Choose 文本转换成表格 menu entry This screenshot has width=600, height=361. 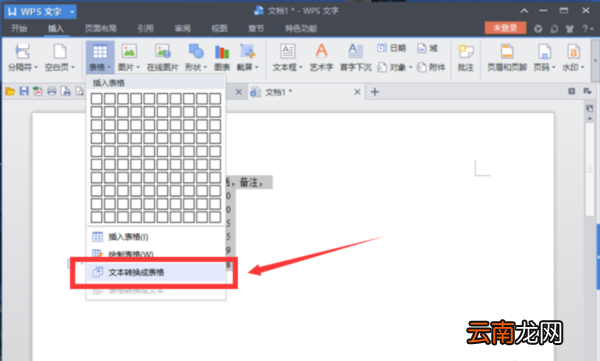pos(156,272)
